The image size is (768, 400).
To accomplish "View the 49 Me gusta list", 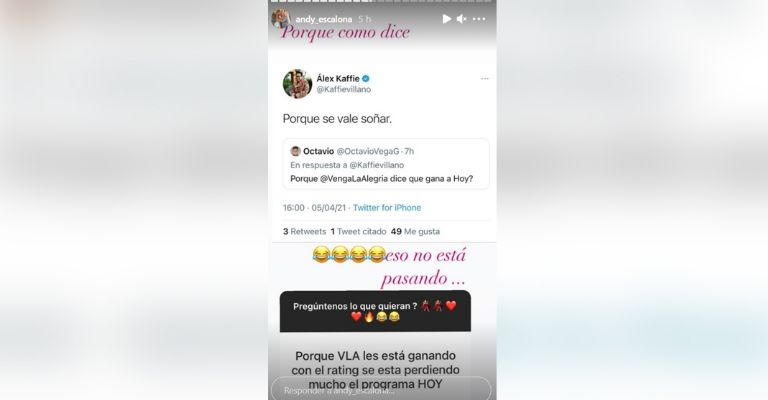I will (x=415, y=232).
